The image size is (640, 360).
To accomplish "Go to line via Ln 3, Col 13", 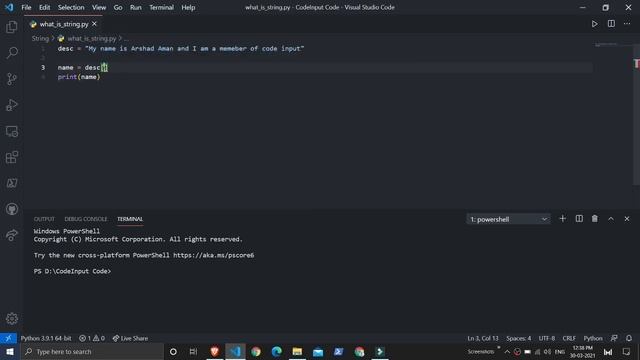I will [483, 338].
